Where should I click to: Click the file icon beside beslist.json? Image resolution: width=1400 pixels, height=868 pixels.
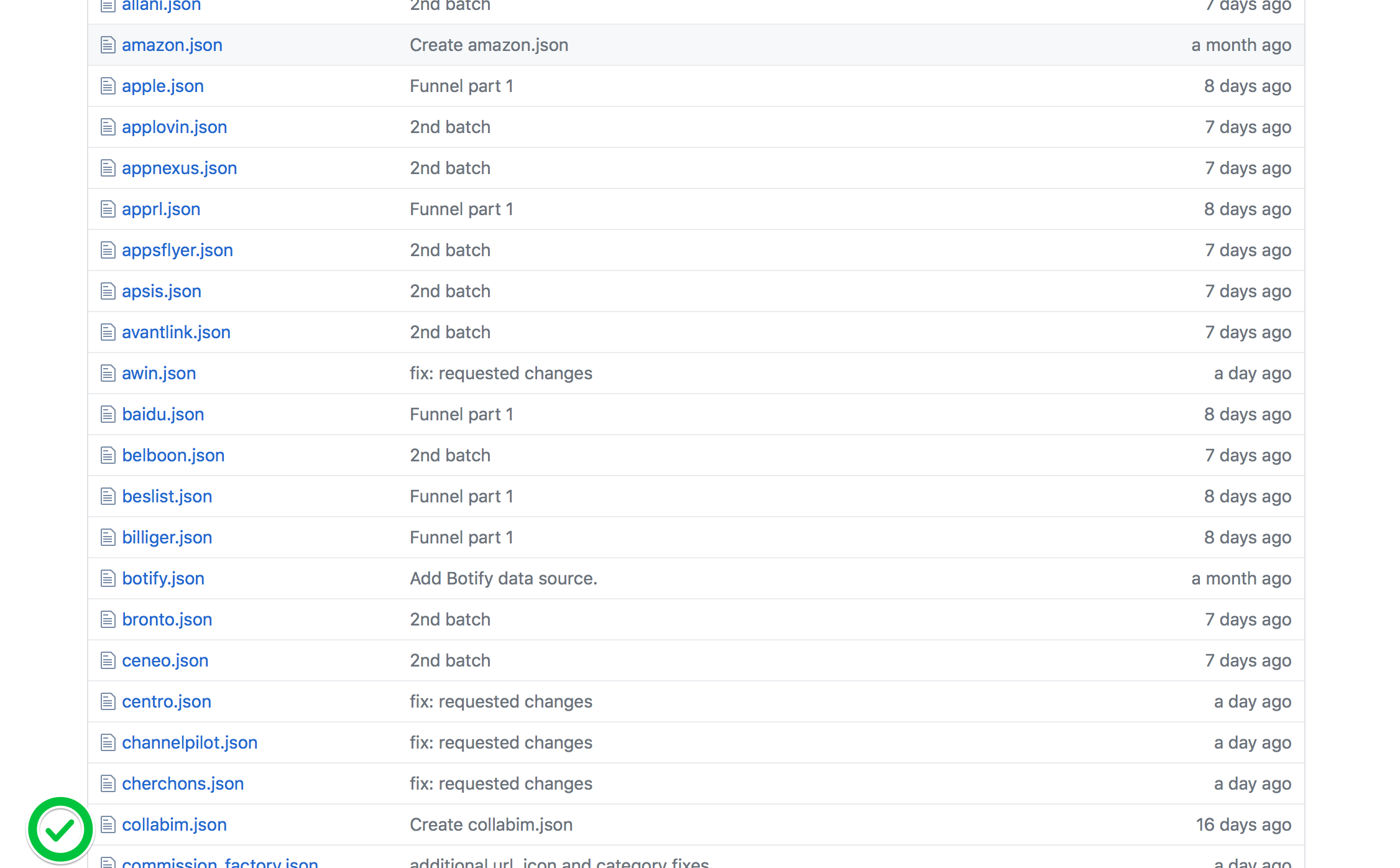(x=108, y=496)
